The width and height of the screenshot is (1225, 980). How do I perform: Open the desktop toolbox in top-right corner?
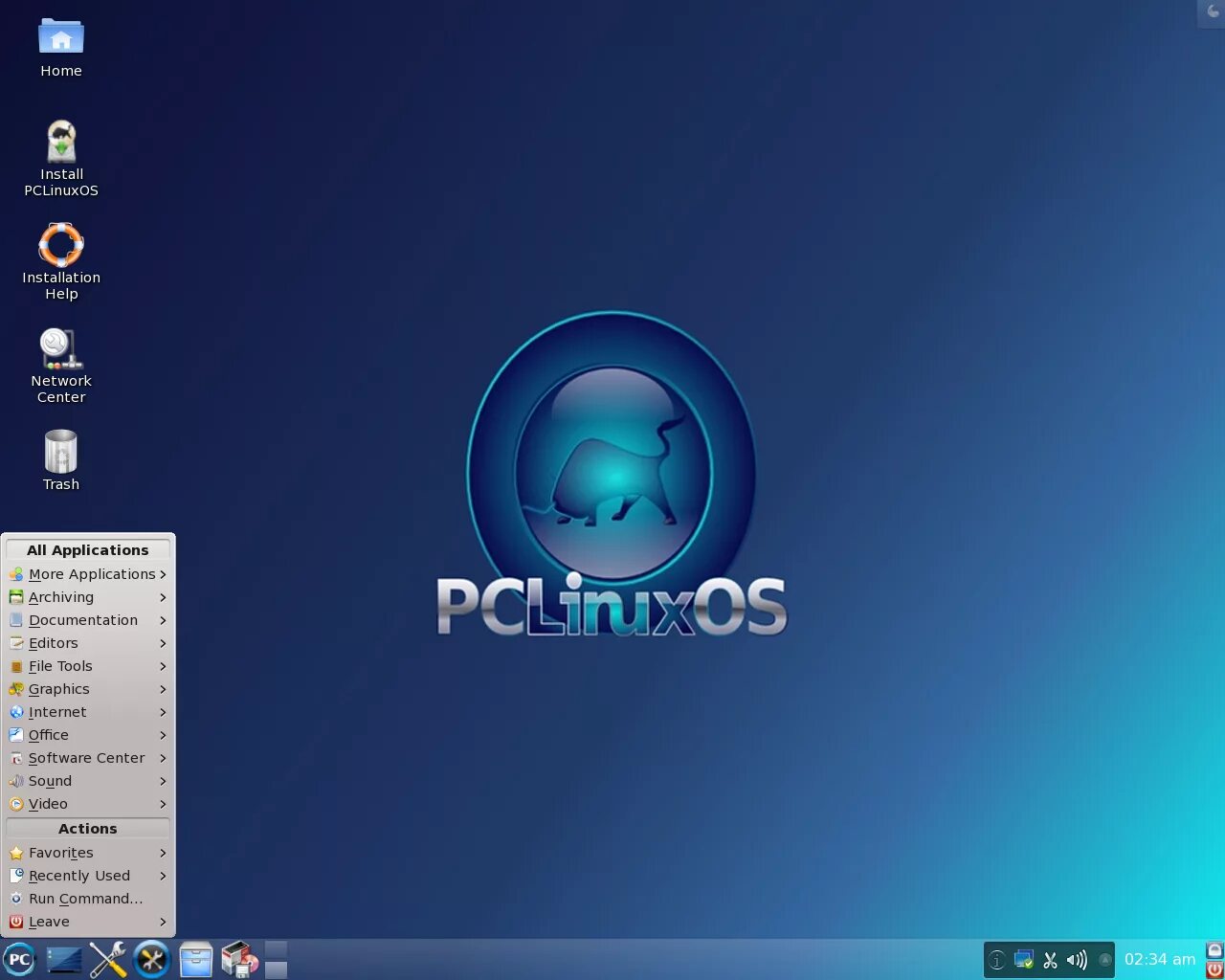[x=1212, y=12]
